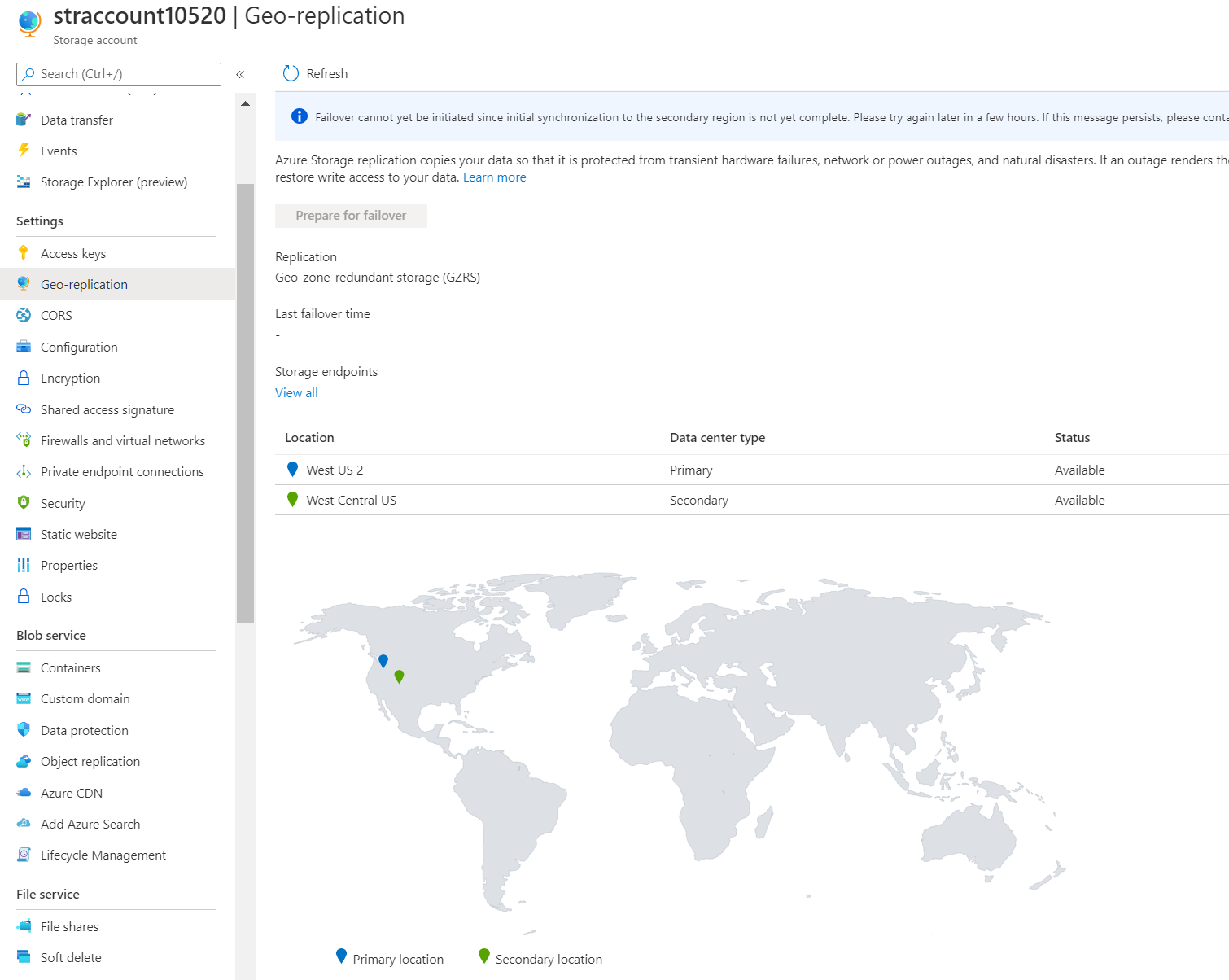The width and height of the screenshot is (1229, 980).
Task: Click the green secondary pin on map
Action: click(399, 676)
